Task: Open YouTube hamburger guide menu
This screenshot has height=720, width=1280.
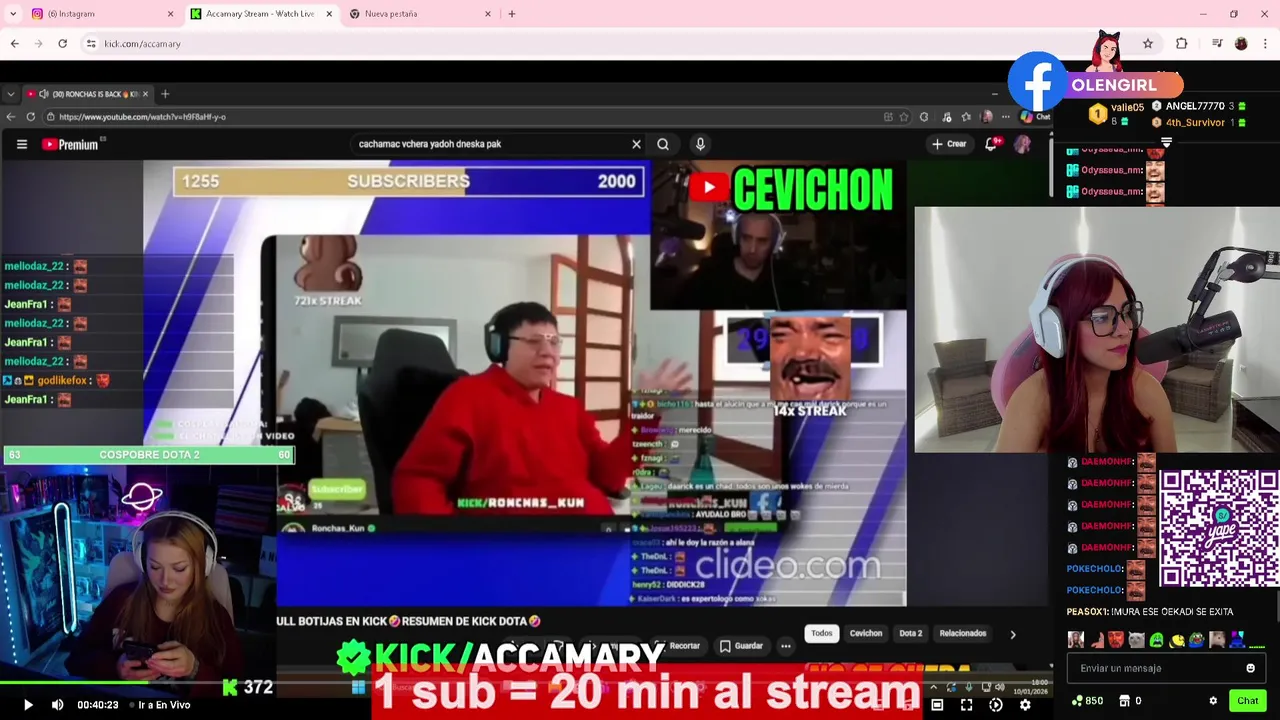Action: [x=21, y=144]
